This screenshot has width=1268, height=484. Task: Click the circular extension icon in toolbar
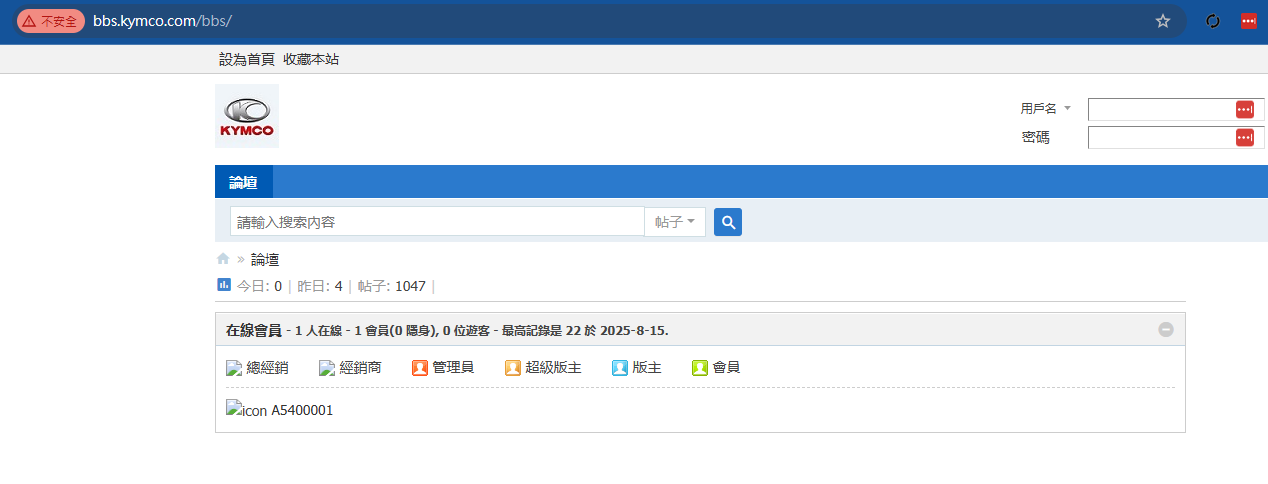1213,21
